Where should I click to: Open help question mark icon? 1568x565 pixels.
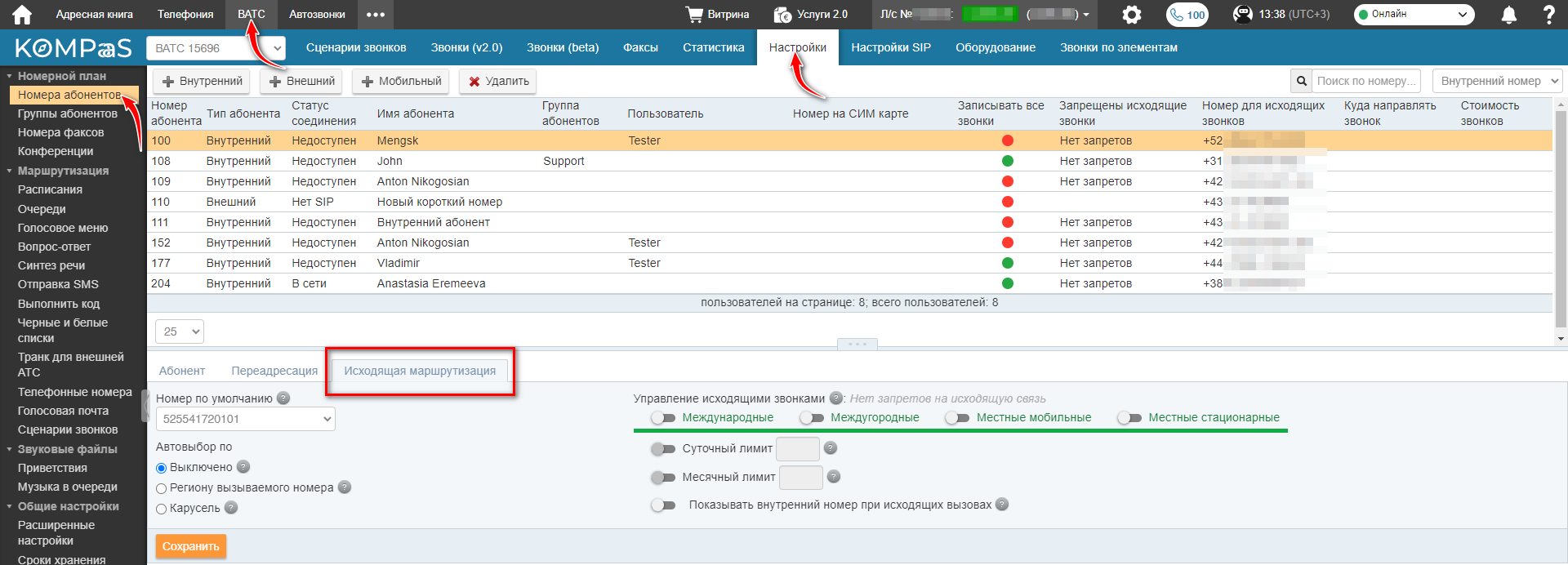click(1548, 15)
